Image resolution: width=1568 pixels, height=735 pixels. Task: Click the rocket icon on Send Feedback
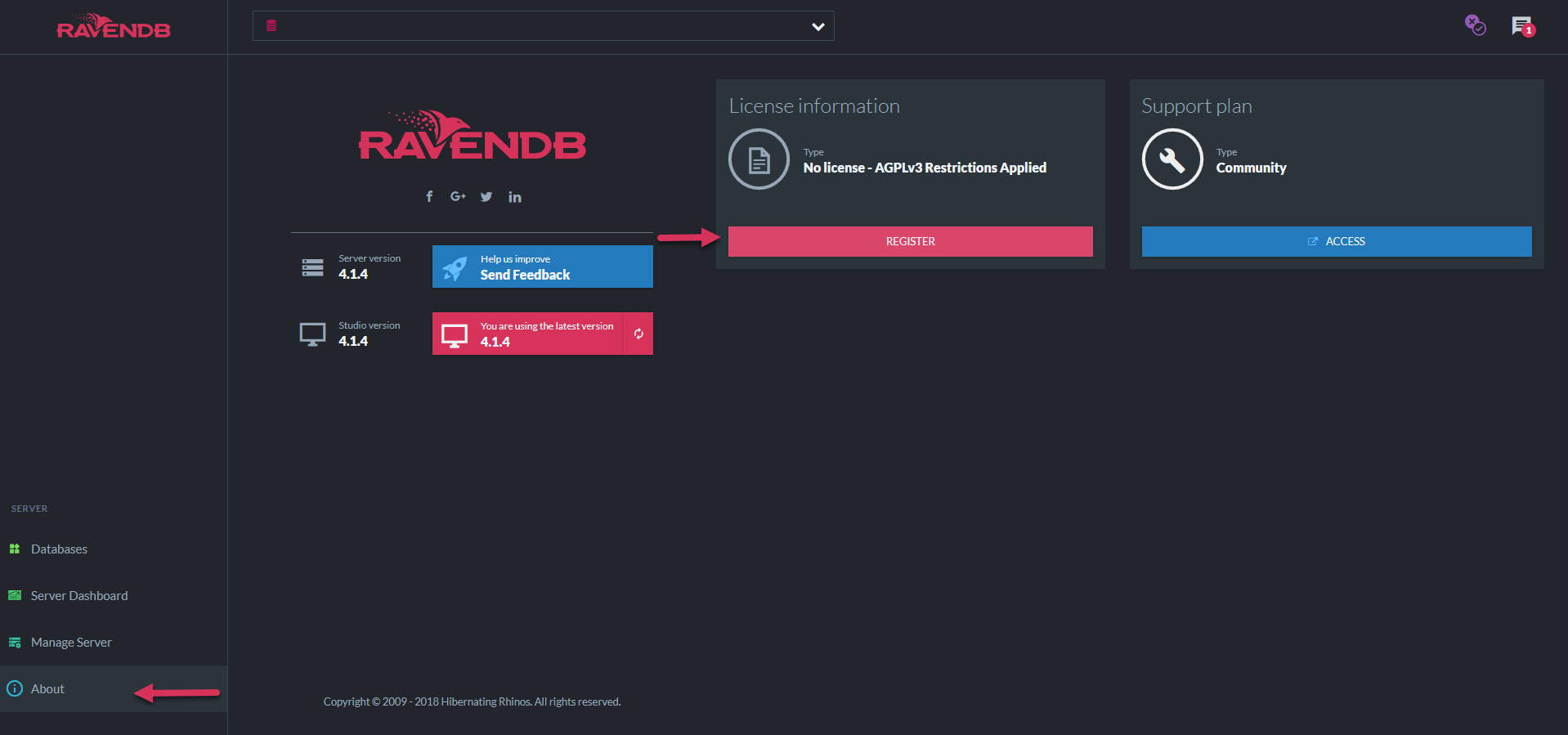coord(455,267)
